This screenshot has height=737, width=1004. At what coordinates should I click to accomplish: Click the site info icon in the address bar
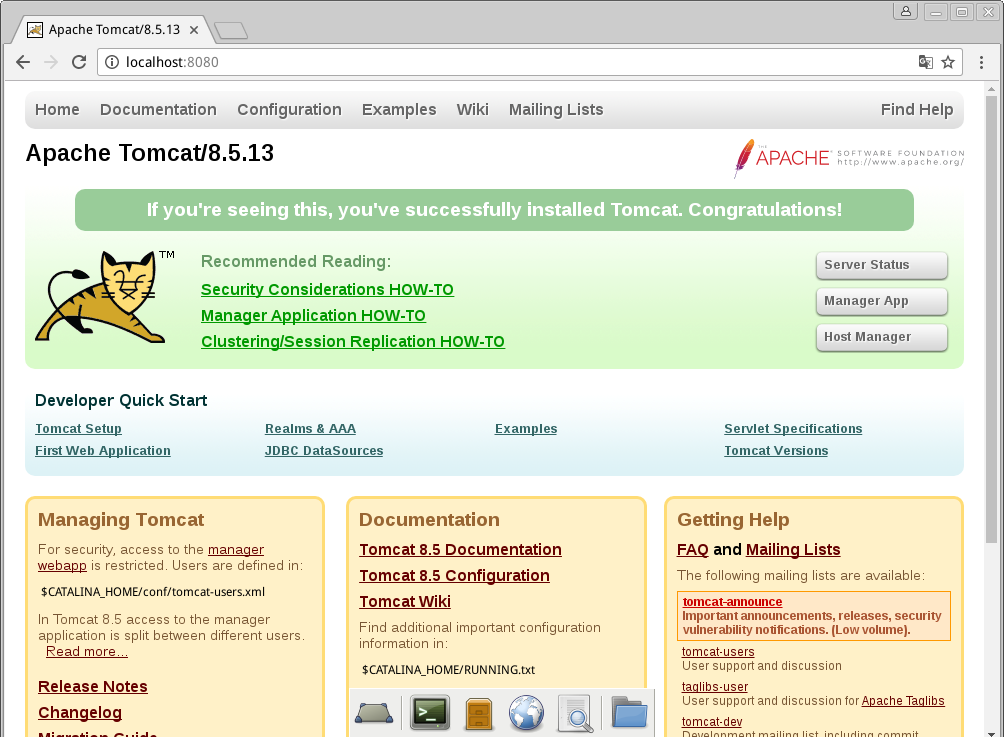[x=112, y=62]
